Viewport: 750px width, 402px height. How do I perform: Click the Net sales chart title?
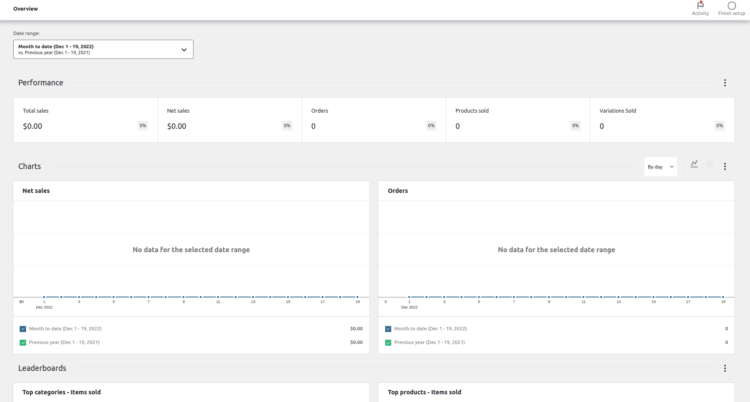coord(36,190)
